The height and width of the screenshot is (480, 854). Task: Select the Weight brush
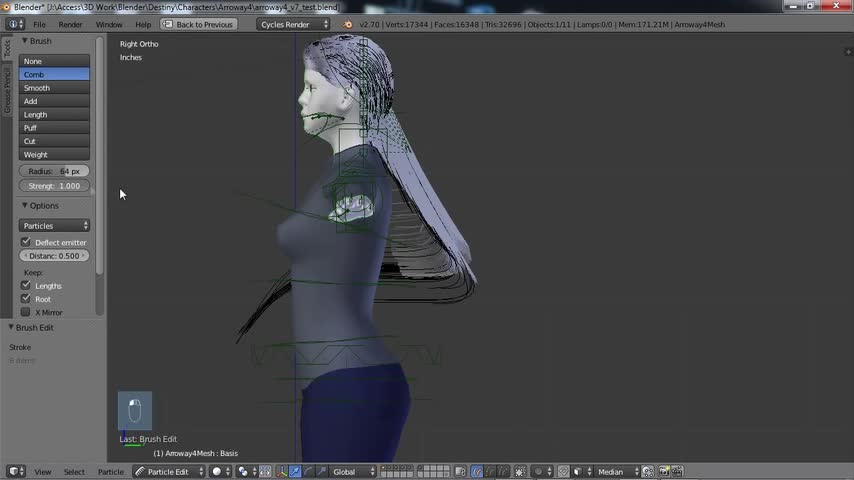(x=54, y=154)
